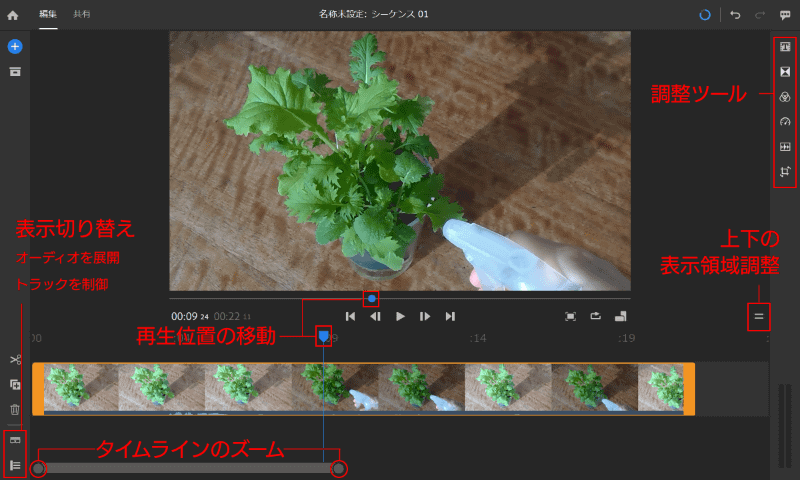Click the :14 mark on timeline ruler
800x480 pixels.
point(478,338)
